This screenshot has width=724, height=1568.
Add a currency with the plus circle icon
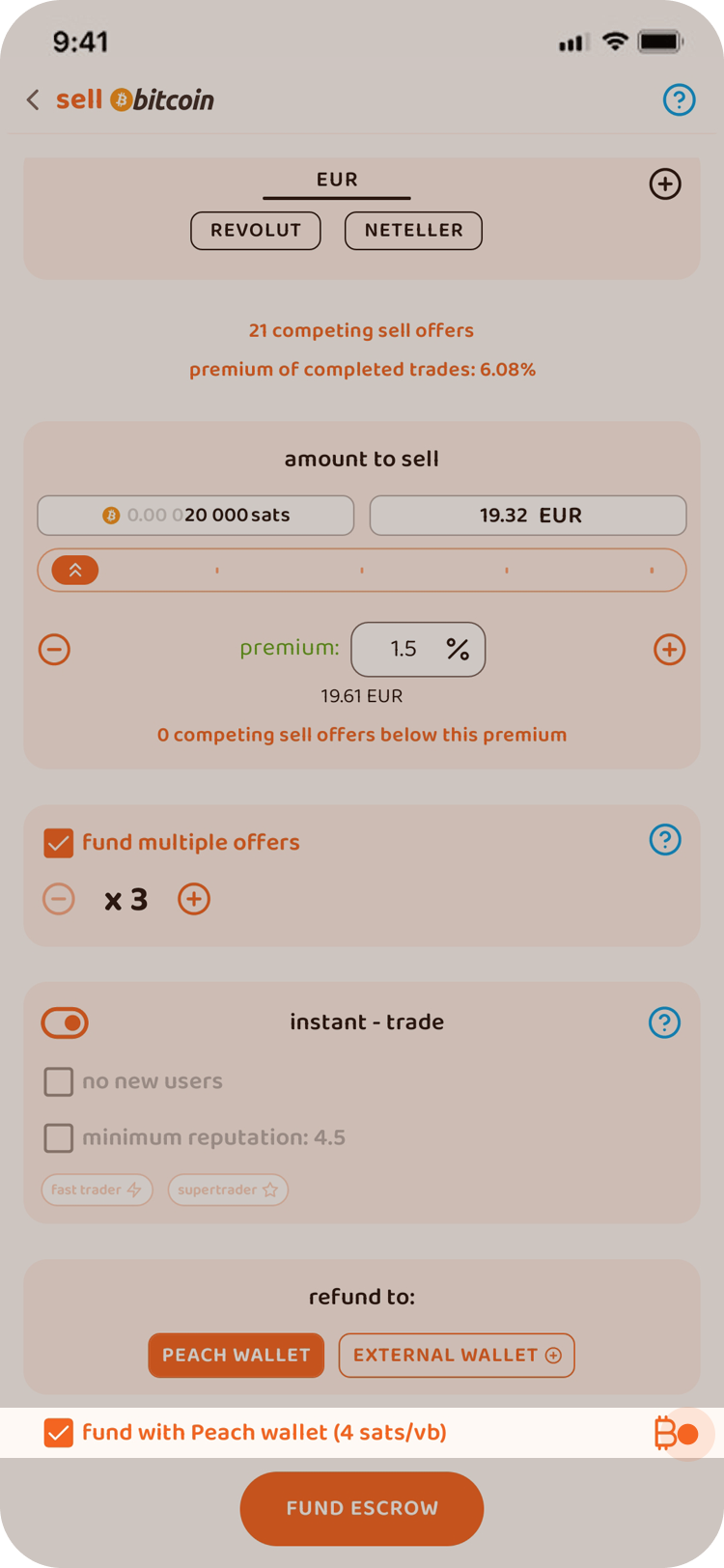(x=665, y=183)
